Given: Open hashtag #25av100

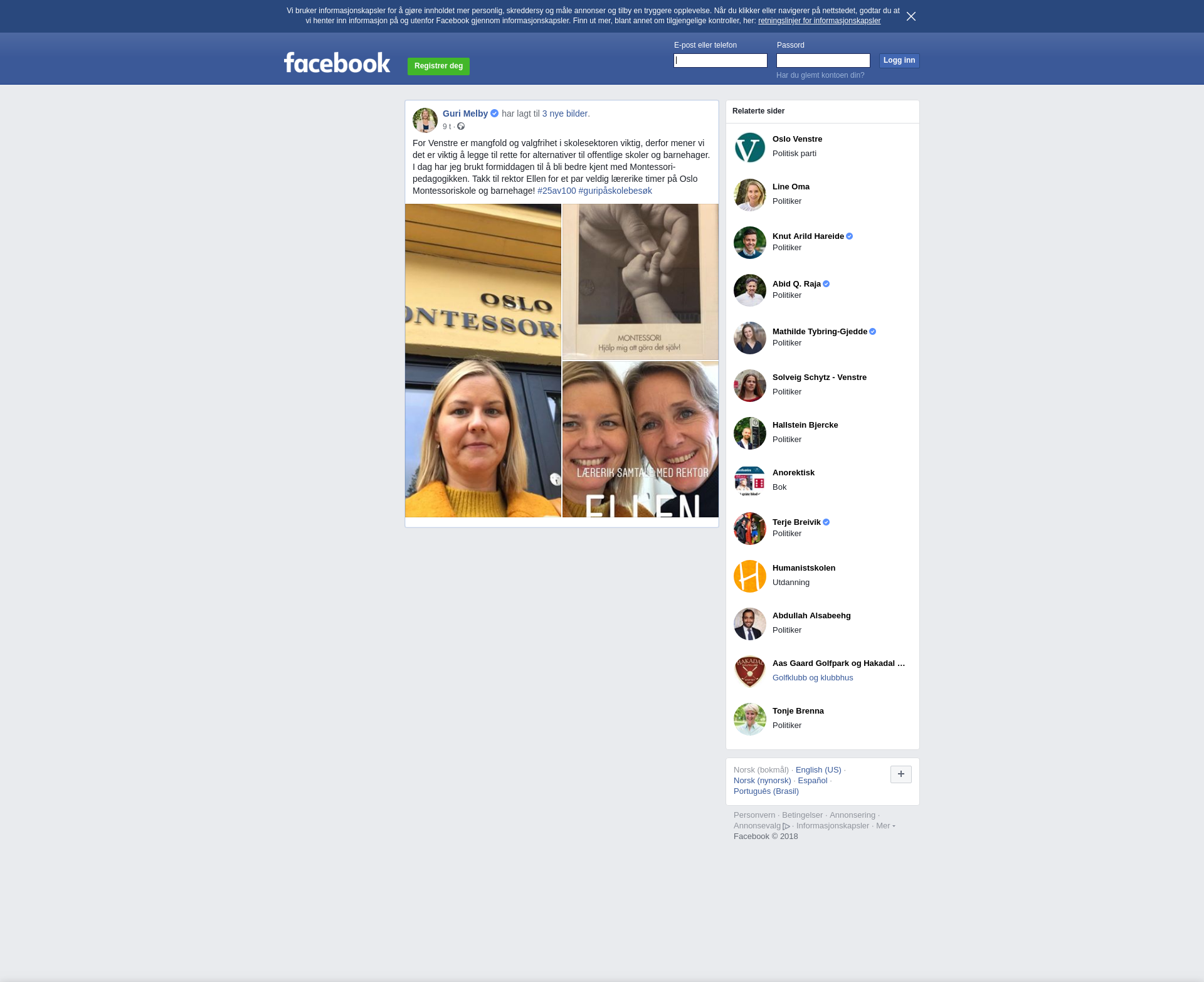Looking at the screenshot, I should coord(557,191).
